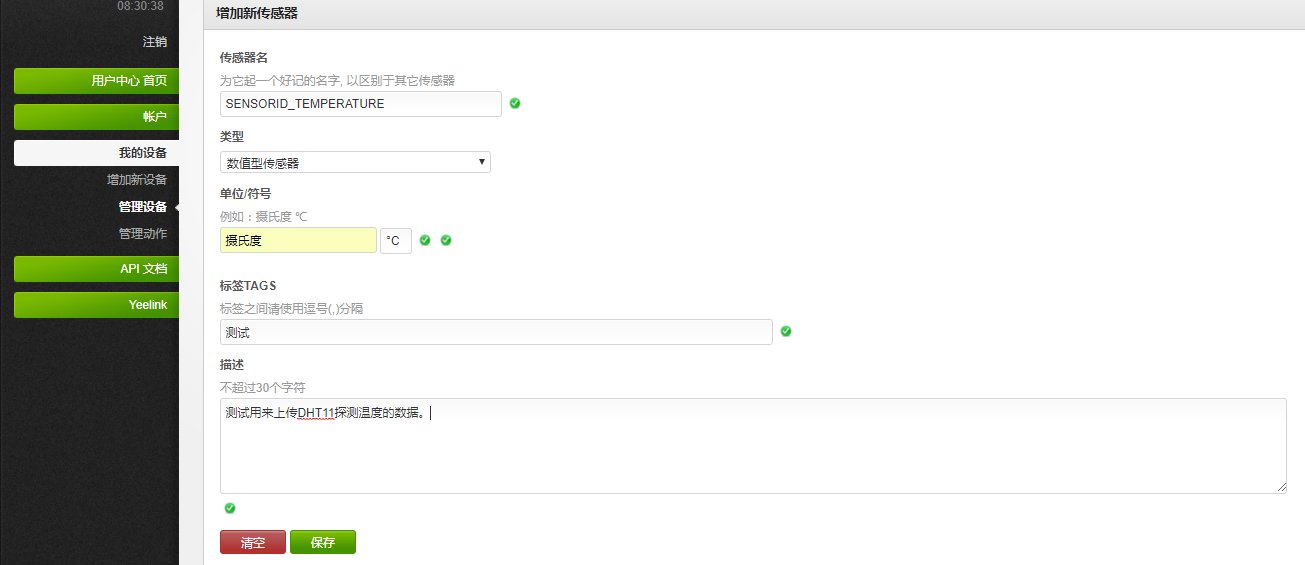Click the 增加新传感器 panel heading
The height and width of the screenshot is (565, 1305).
pos(257,14)
